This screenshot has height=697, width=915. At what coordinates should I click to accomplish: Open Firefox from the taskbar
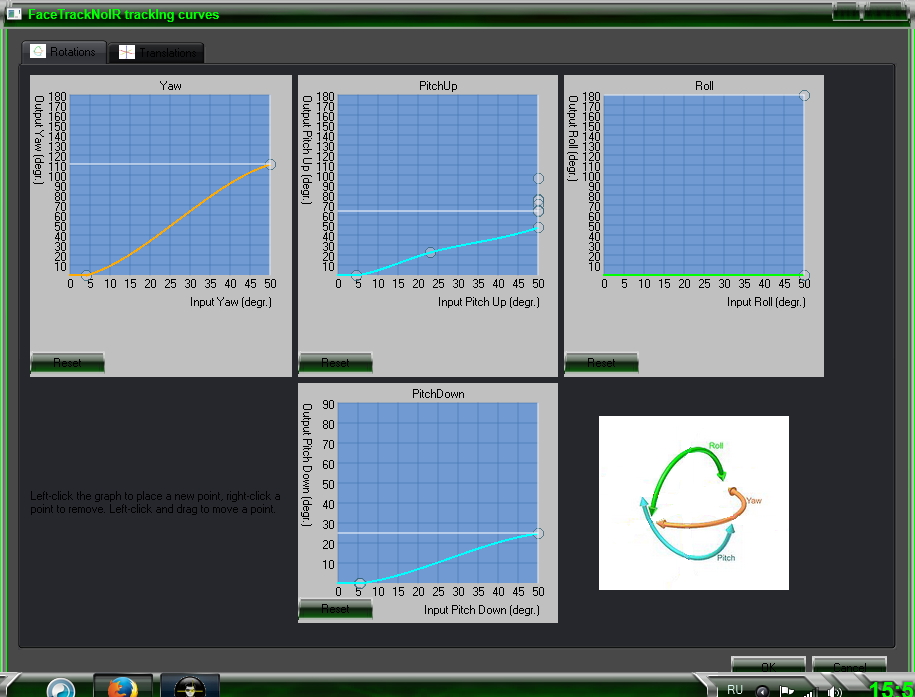coord(123,686)
